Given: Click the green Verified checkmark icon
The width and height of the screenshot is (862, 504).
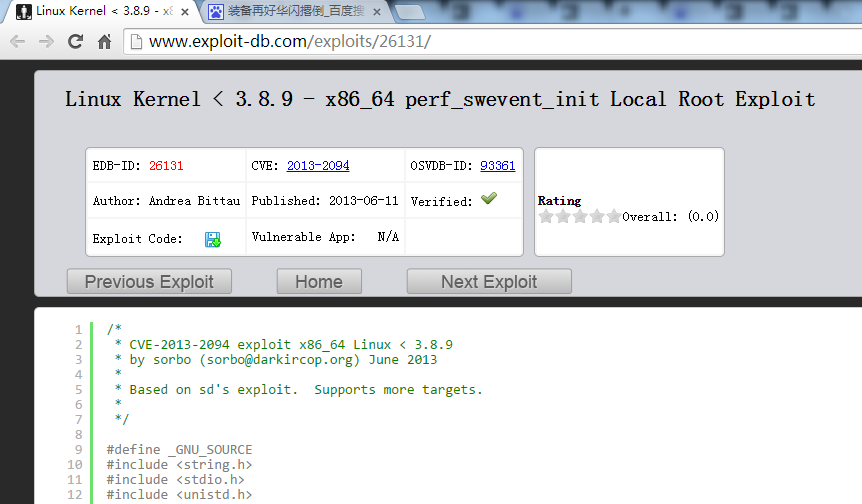Looking at the screenshot, I should pyautogui.click(x=489, y=198).
